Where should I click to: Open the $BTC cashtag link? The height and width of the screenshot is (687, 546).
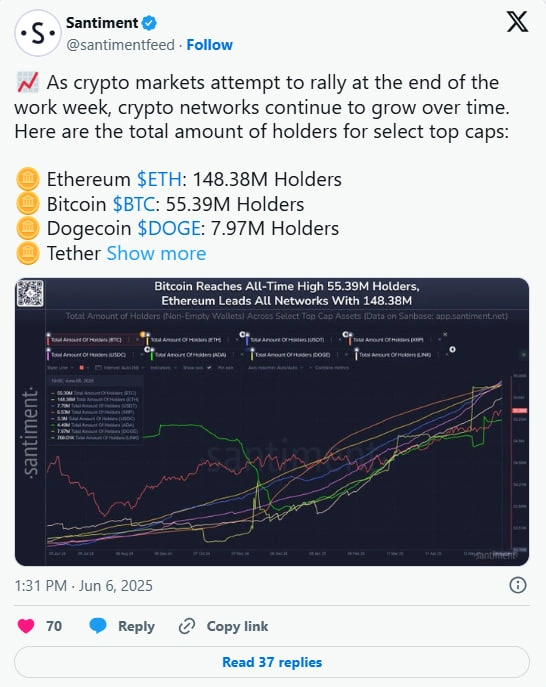point(134,204)
